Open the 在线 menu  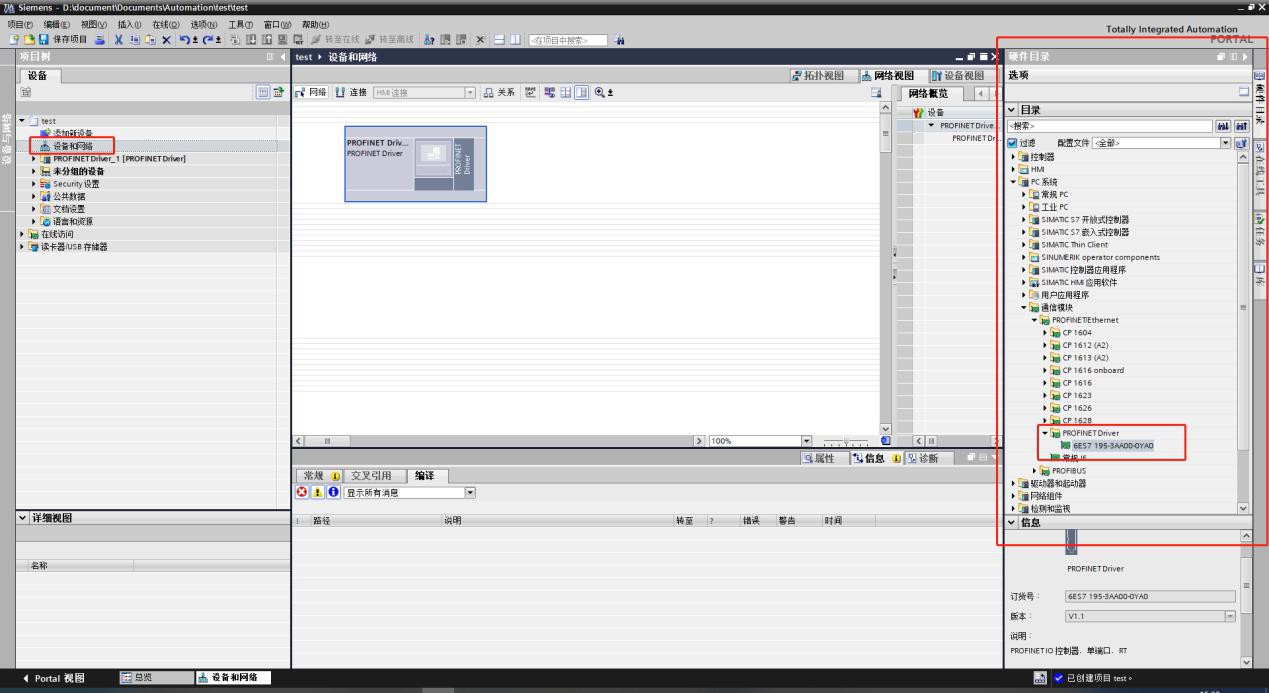point(165,24)
